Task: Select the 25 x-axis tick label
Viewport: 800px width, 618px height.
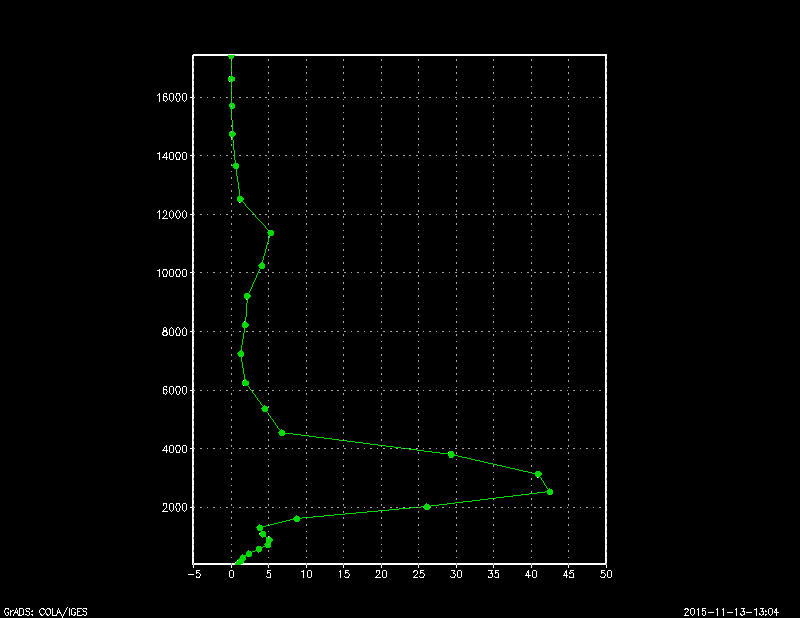Action: [419, 574]
